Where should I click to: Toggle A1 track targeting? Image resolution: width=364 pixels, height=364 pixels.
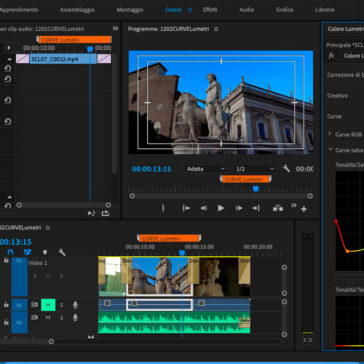19,305
